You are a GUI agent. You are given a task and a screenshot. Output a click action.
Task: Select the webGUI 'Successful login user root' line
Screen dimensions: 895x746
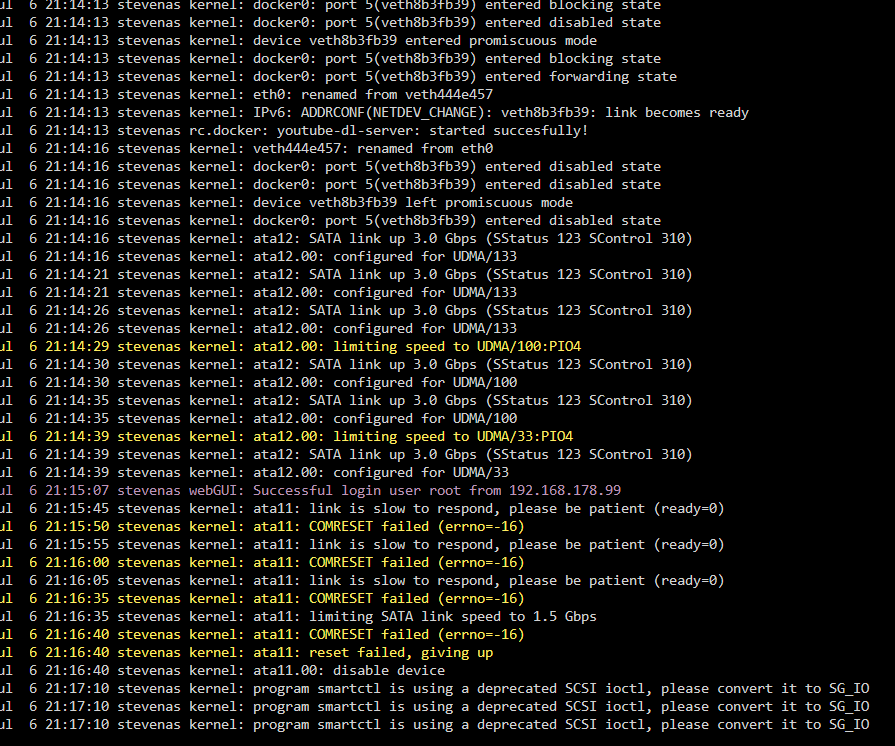(x=311, y=490)
